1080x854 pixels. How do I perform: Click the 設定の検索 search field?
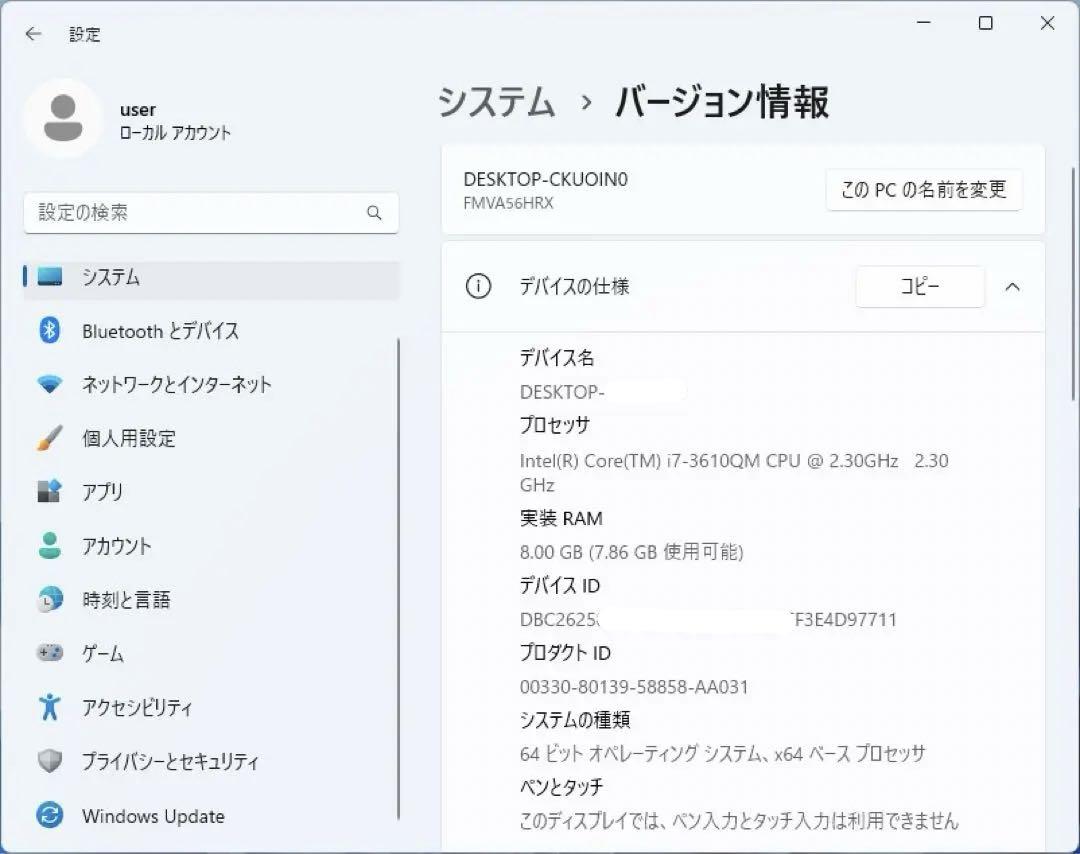pos(211,213)
